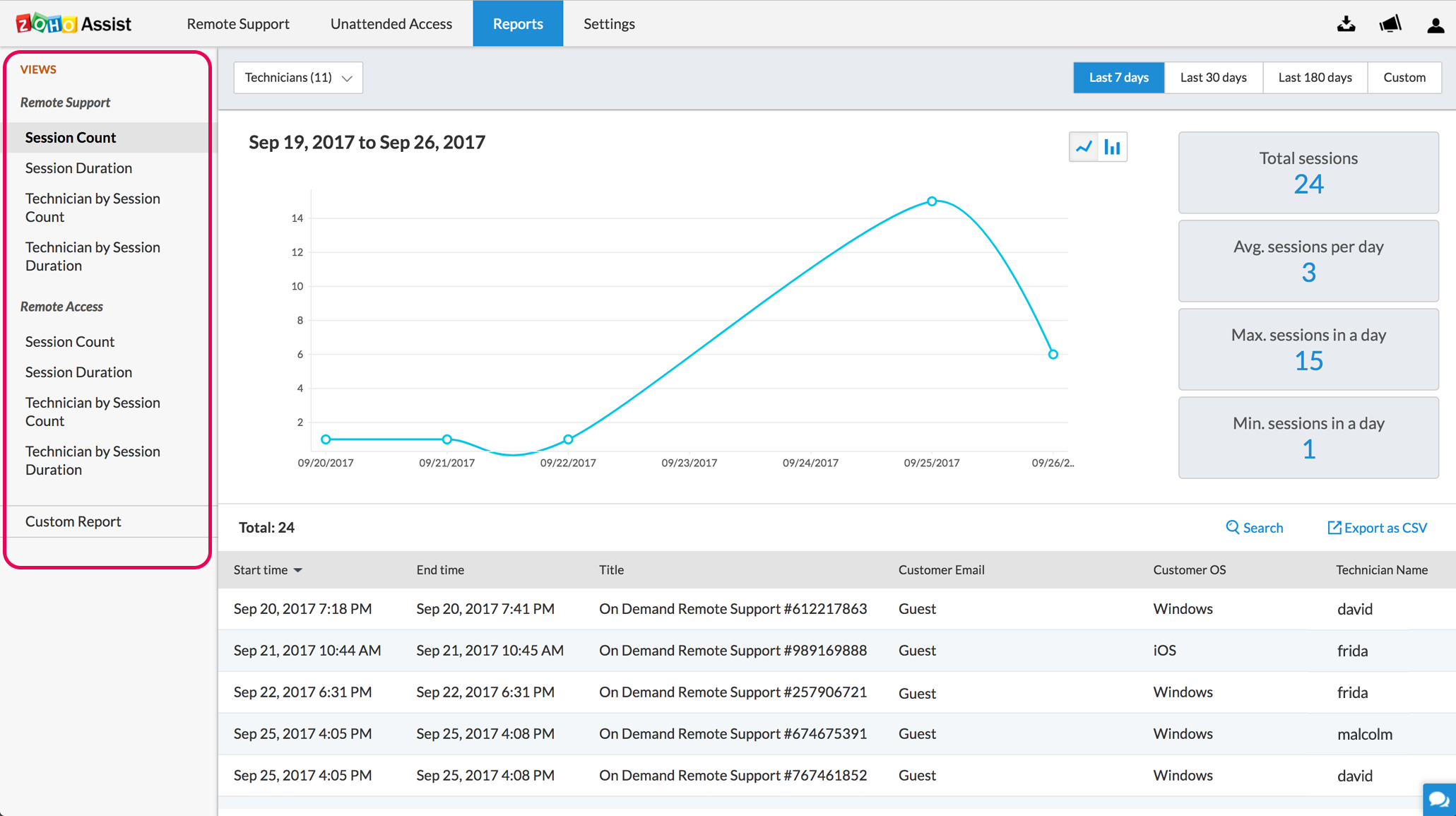
Task: Sort by Start time using the column arrow
Action: 299,569
